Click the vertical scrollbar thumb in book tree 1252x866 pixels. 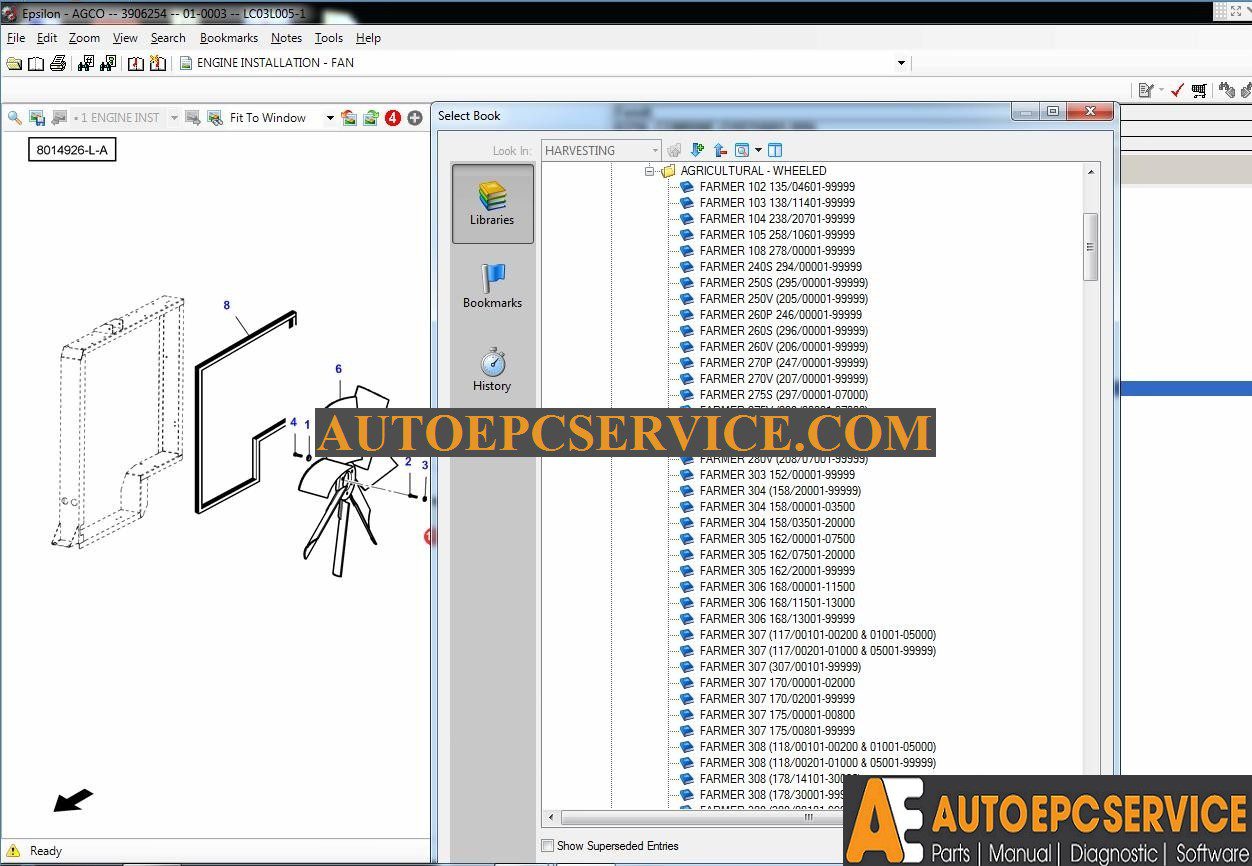1090,247
